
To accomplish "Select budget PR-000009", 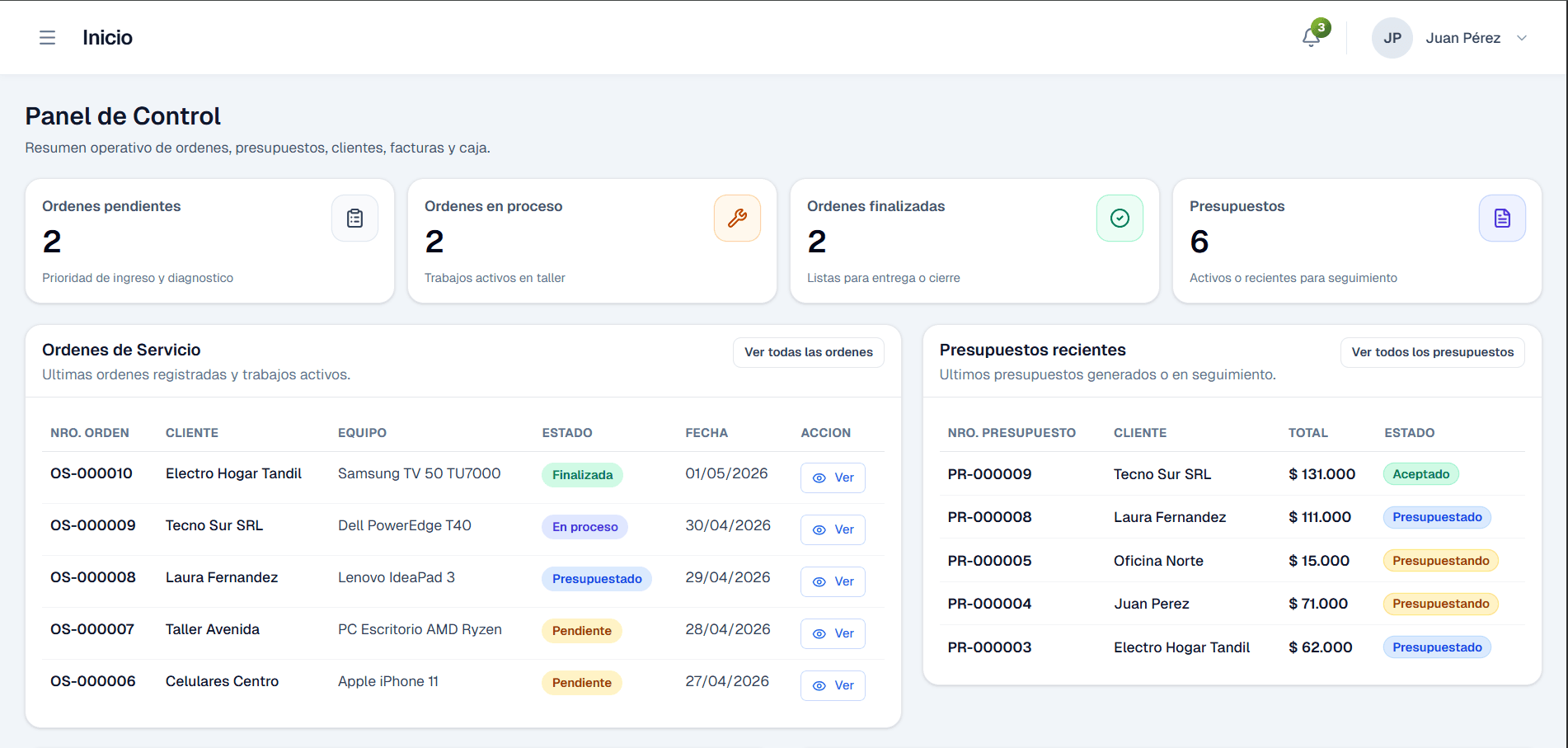I will [x=989, y=474].
